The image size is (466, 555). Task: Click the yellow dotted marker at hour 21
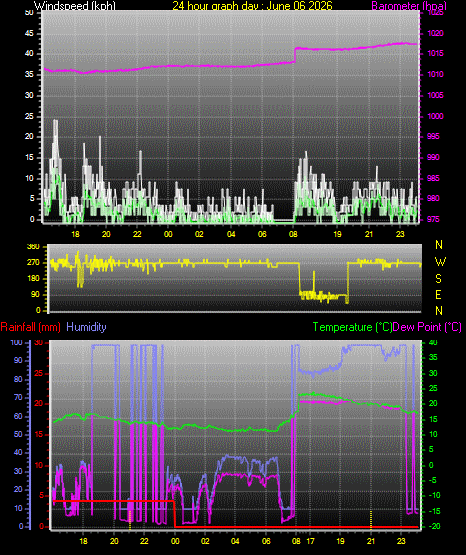[x=371, y=519]
